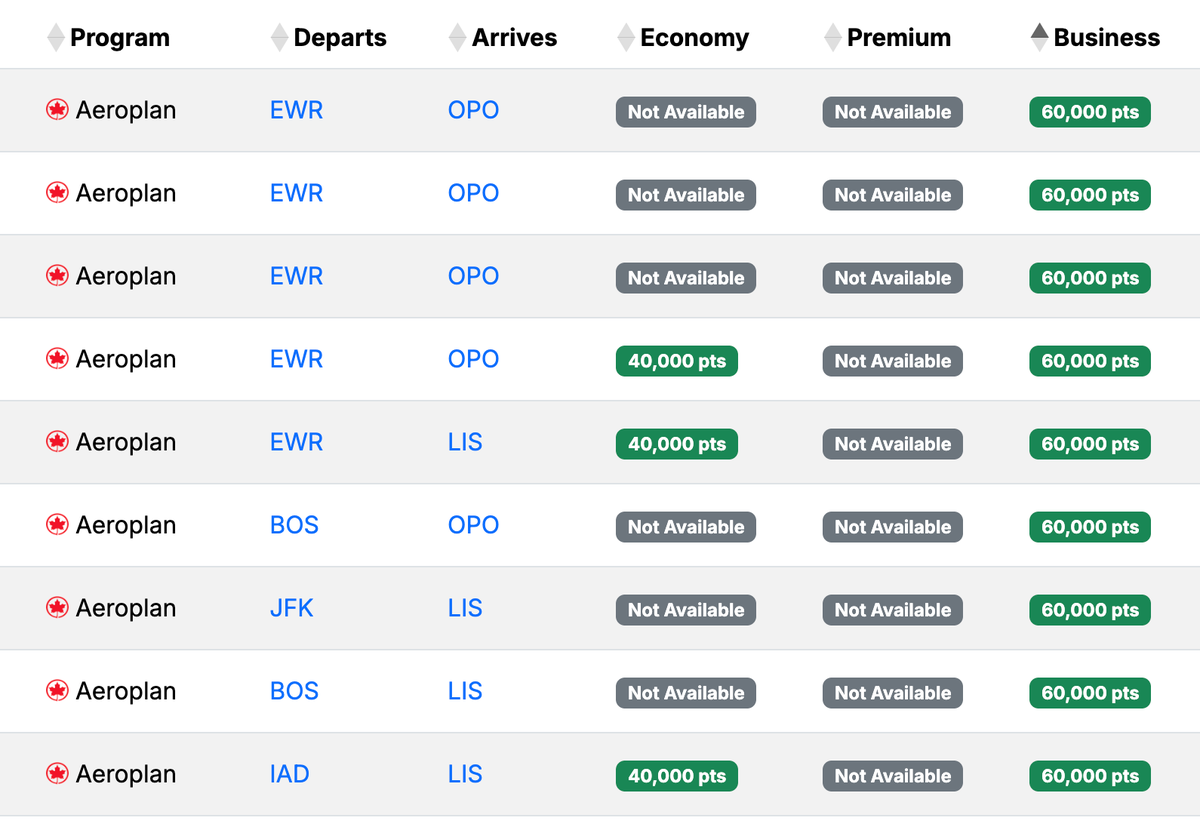The image size is (1200, 833).
Task: Click the Aeroplan logo in the BOS-LIS row
Action: pyautogui.click(x=58, y=691)
